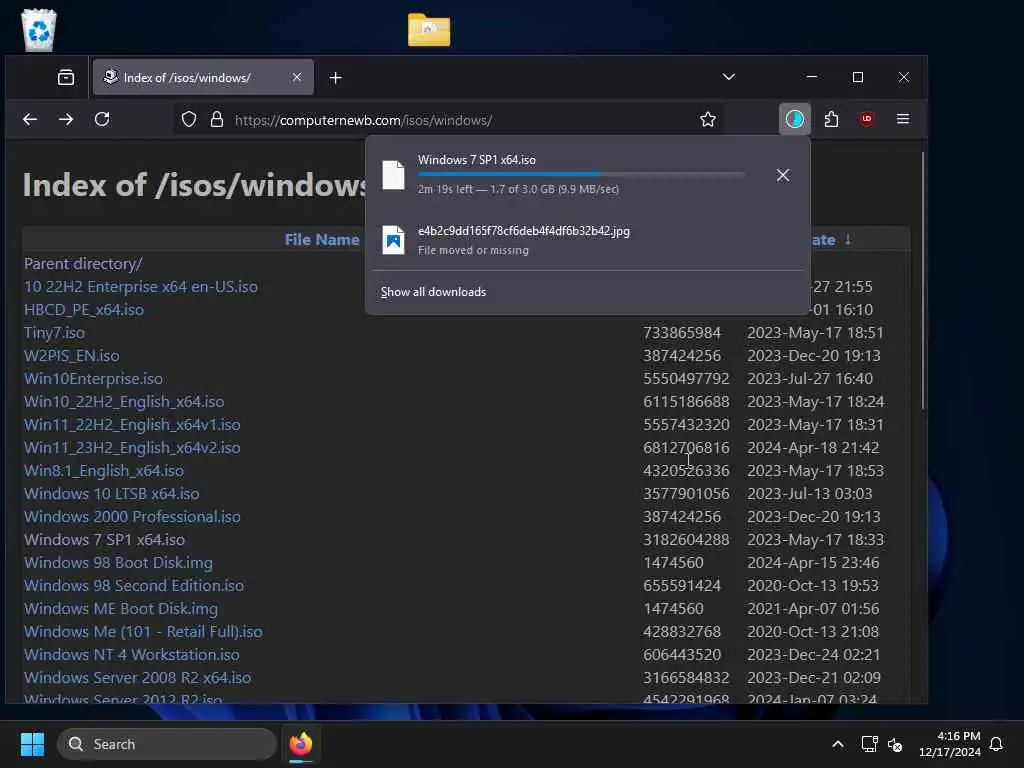Select the Index of /isos/windows/ tab
Viewport: 1024px width, 768px height.
pyautogui.click(x=203, y=77)
